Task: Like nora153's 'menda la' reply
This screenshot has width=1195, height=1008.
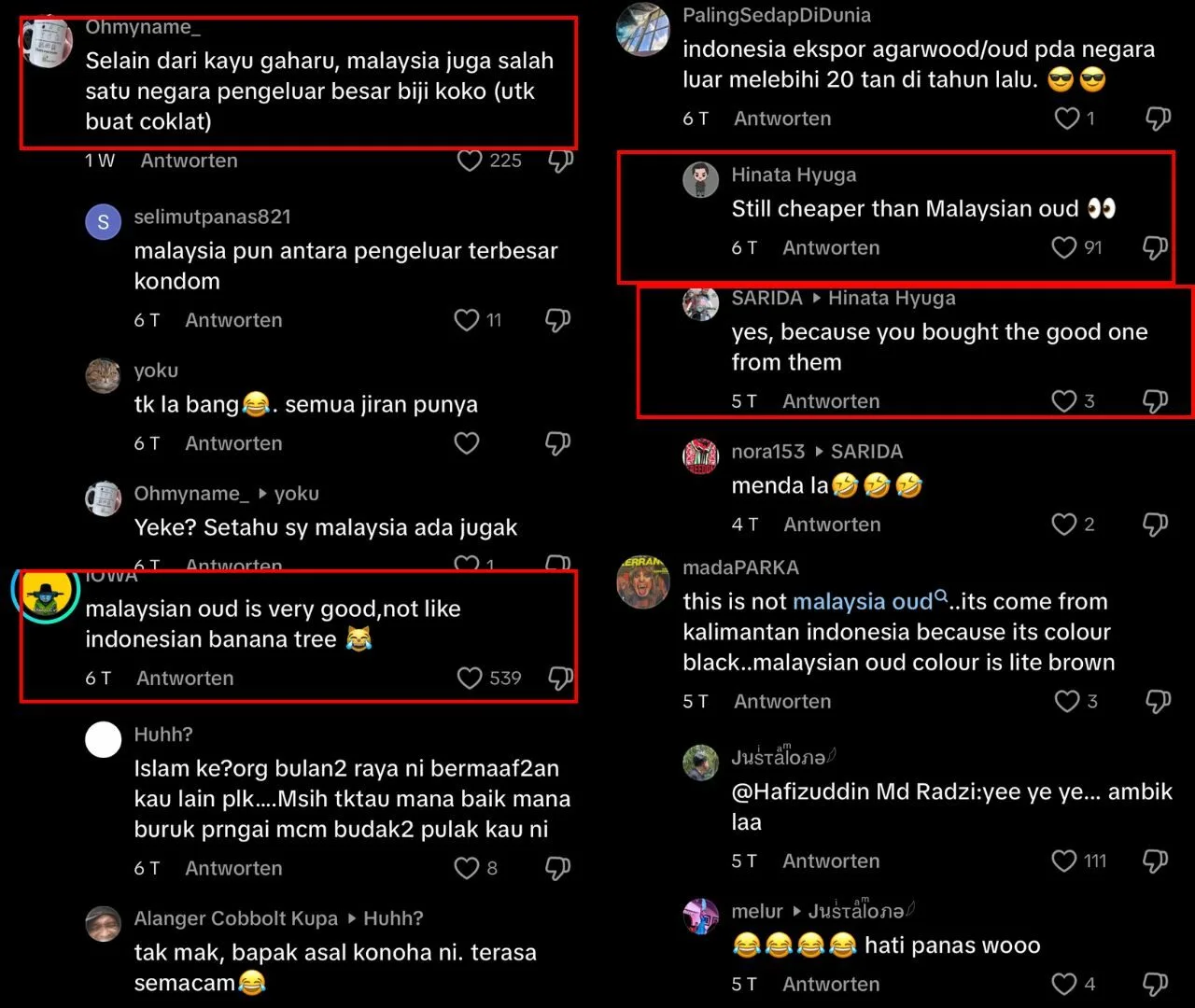Action: pyautogui.click(x=1064, y=524)
